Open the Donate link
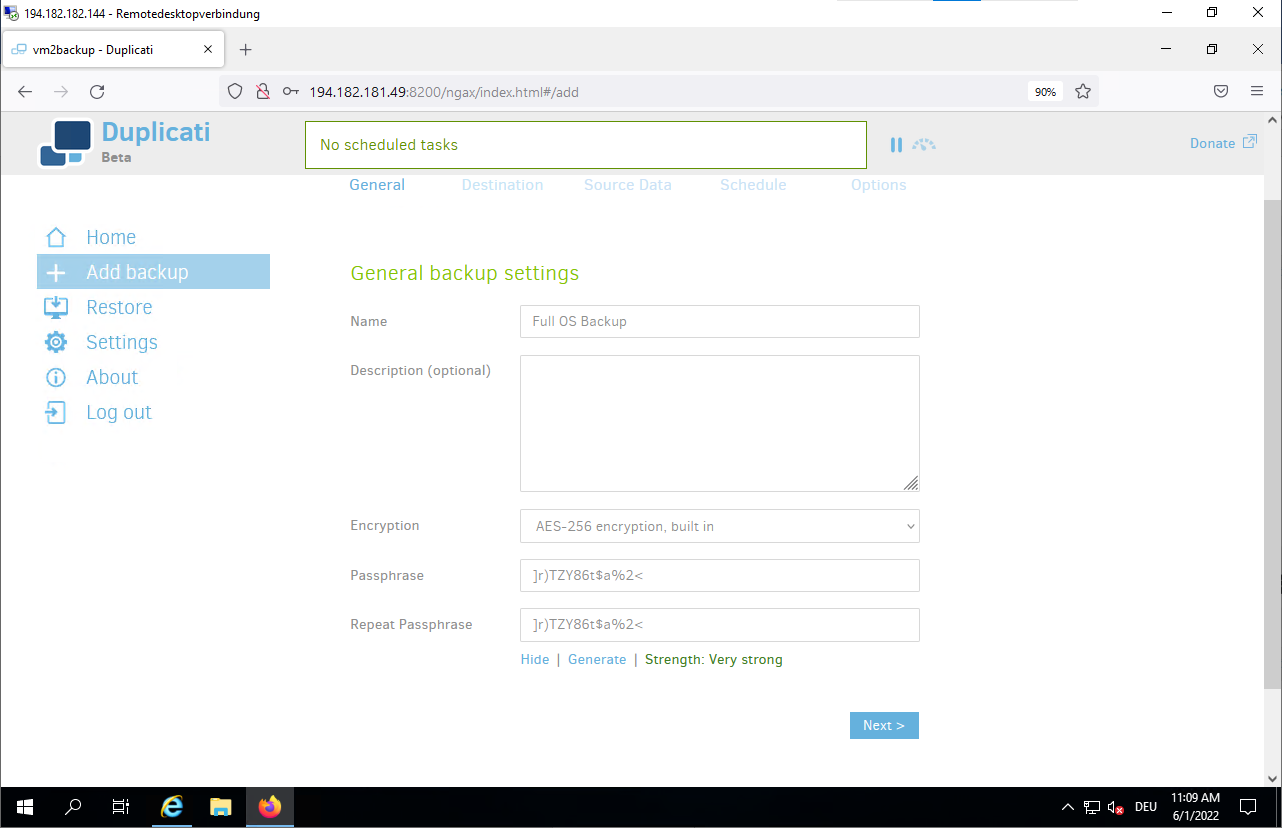Image resolution: width=1282 pixels, height=828 pixels. tap(1222, 143)
